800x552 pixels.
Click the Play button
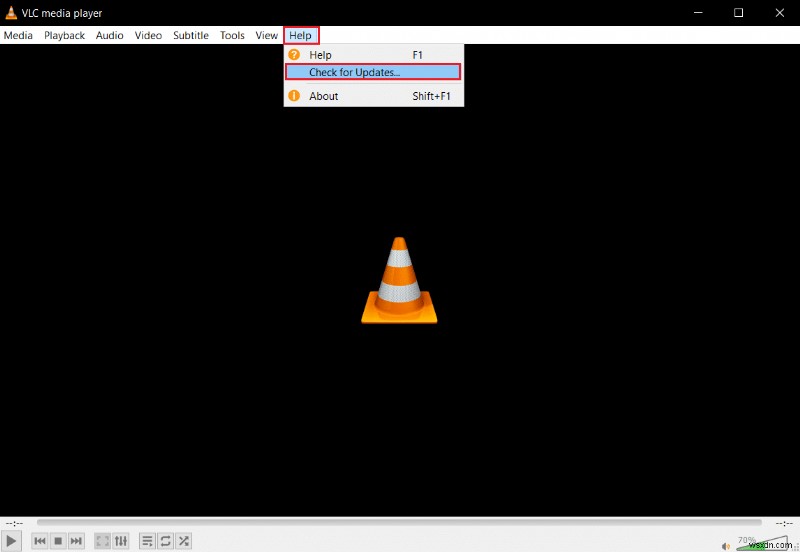tap(11, 541)
